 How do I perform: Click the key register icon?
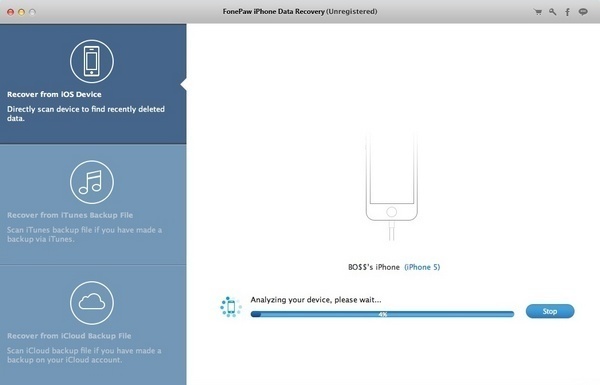coord(553,12)
